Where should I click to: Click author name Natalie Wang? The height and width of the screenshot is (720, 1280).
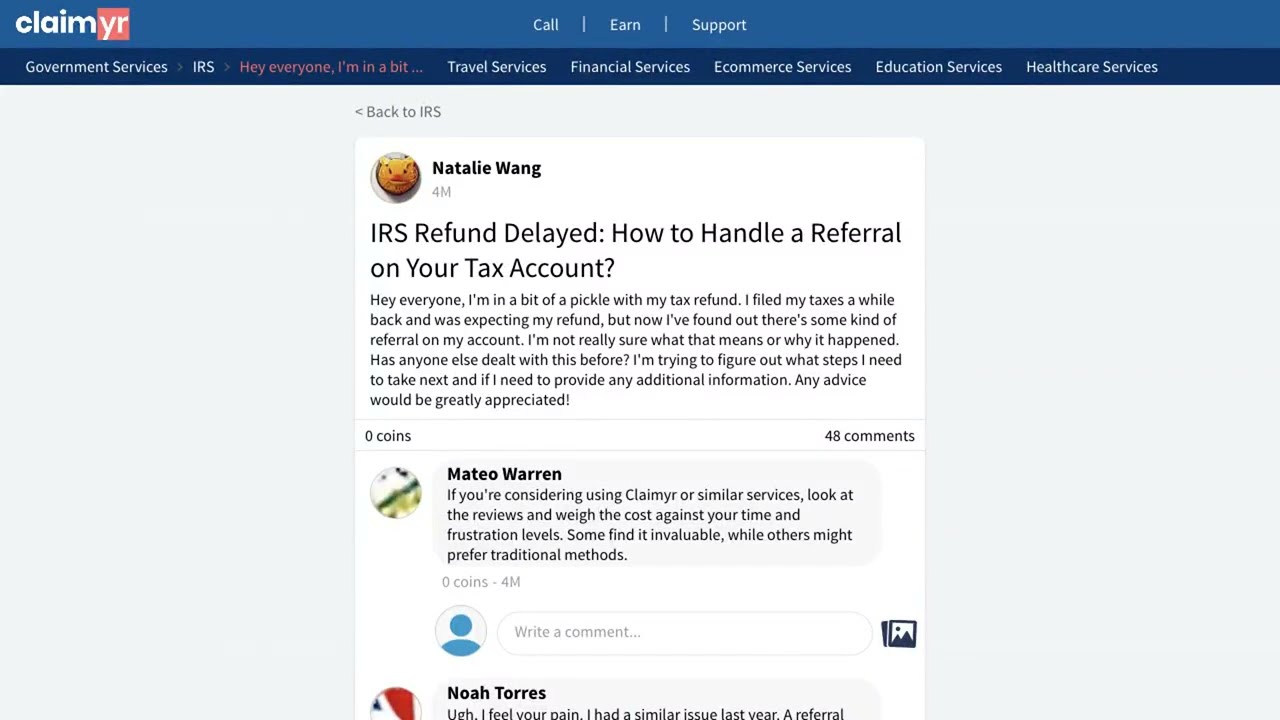486,168
